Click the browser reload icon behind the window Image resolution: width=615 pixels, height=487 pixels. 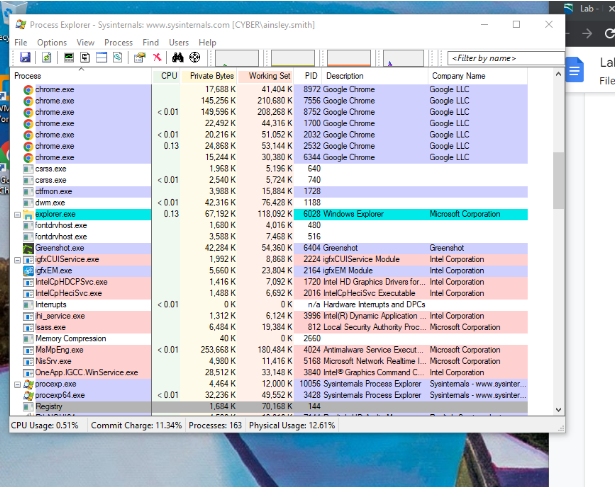point(609,34)
